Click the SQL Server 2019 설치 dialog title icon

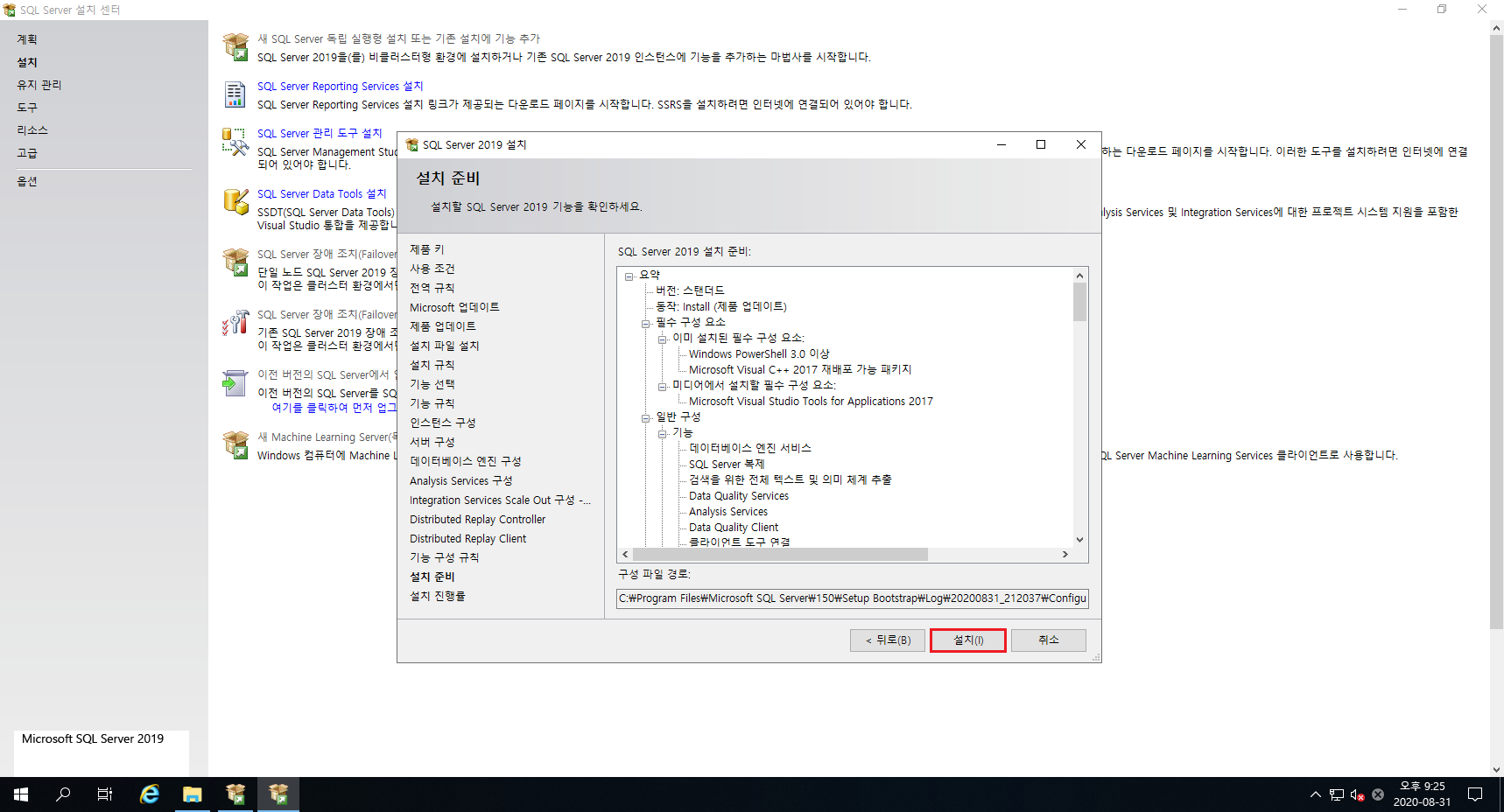[x=411, y=144]
